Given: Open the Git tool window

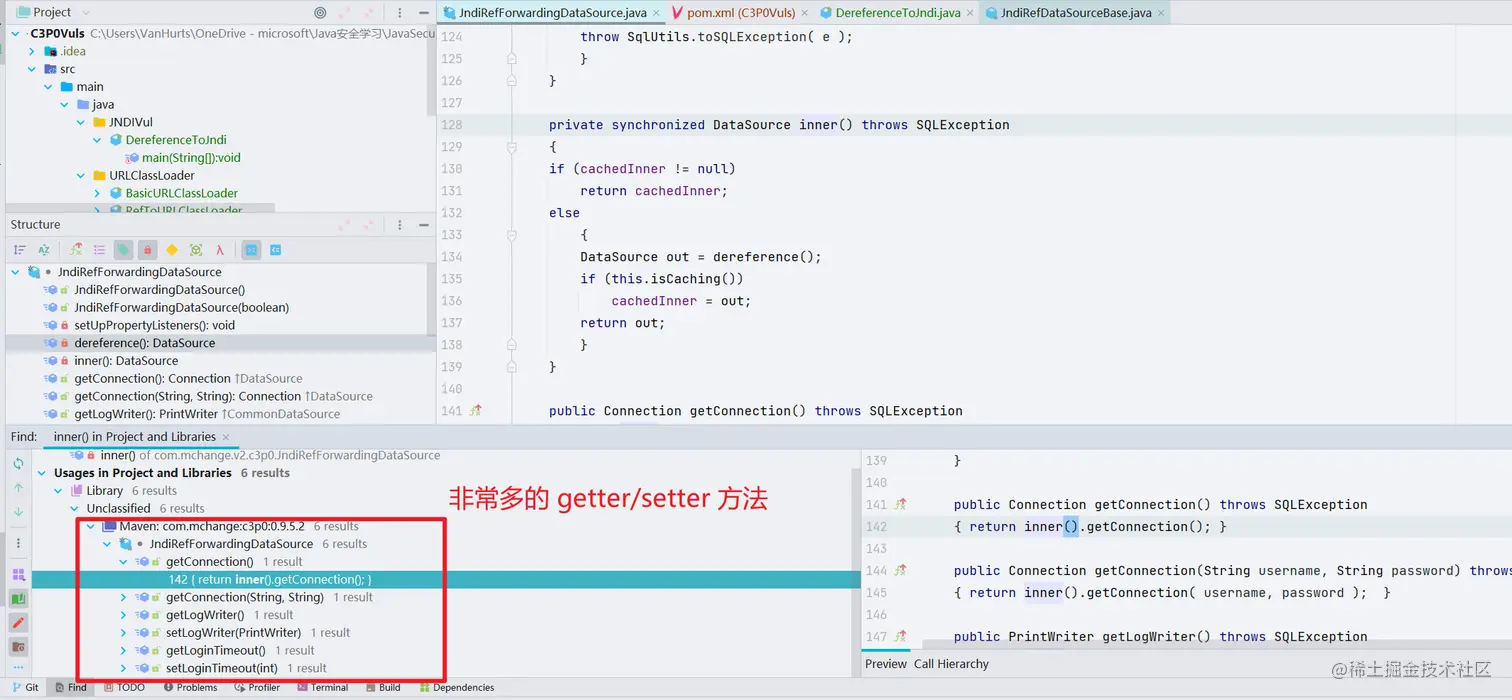Looking at the screenshot, I should click(25, 688).
